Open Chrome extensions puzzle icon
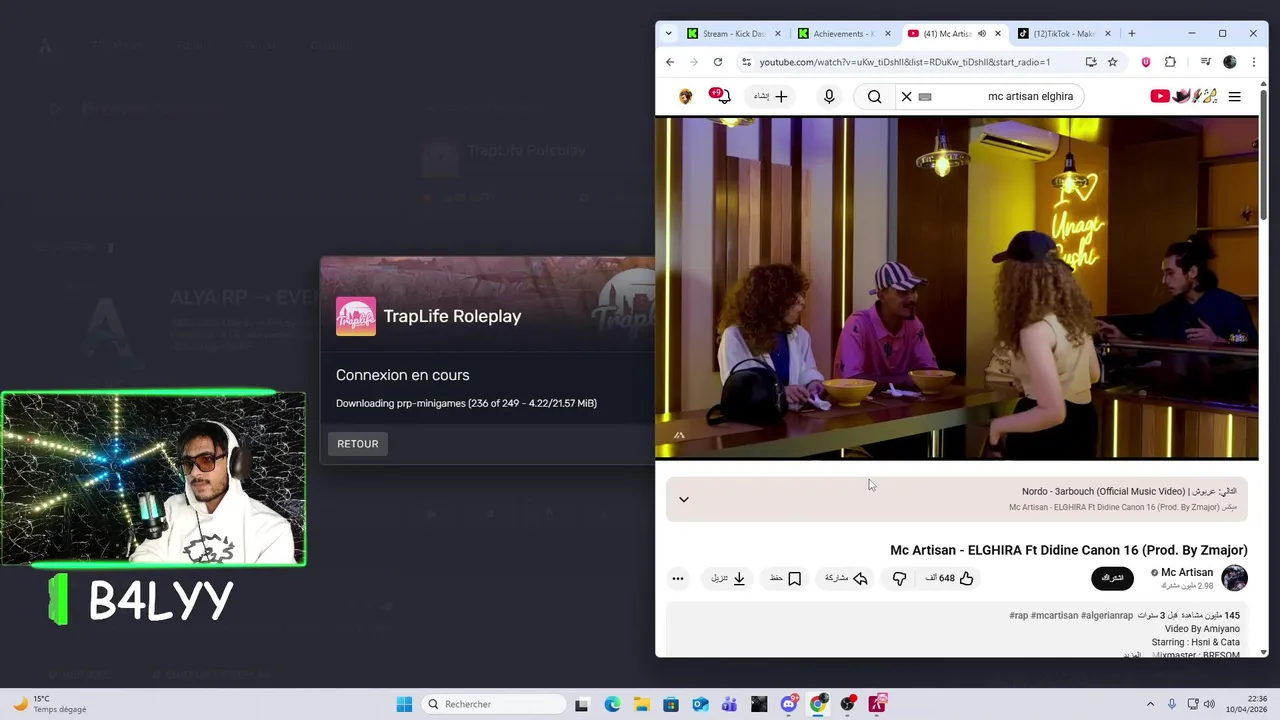Viewport: 1280px width, 720px height. (x=1170, y=62)
